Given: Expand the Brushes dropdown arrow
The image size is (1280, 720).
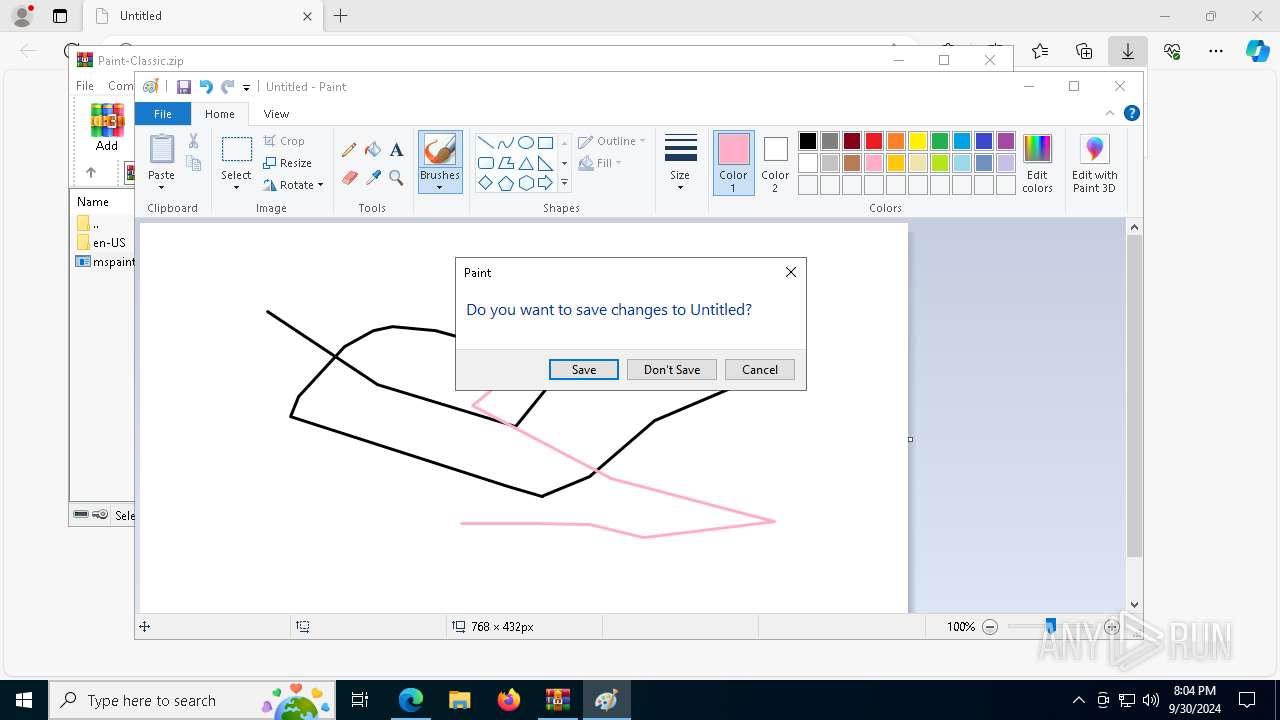Looking at the screenshot, I should 440,187.
